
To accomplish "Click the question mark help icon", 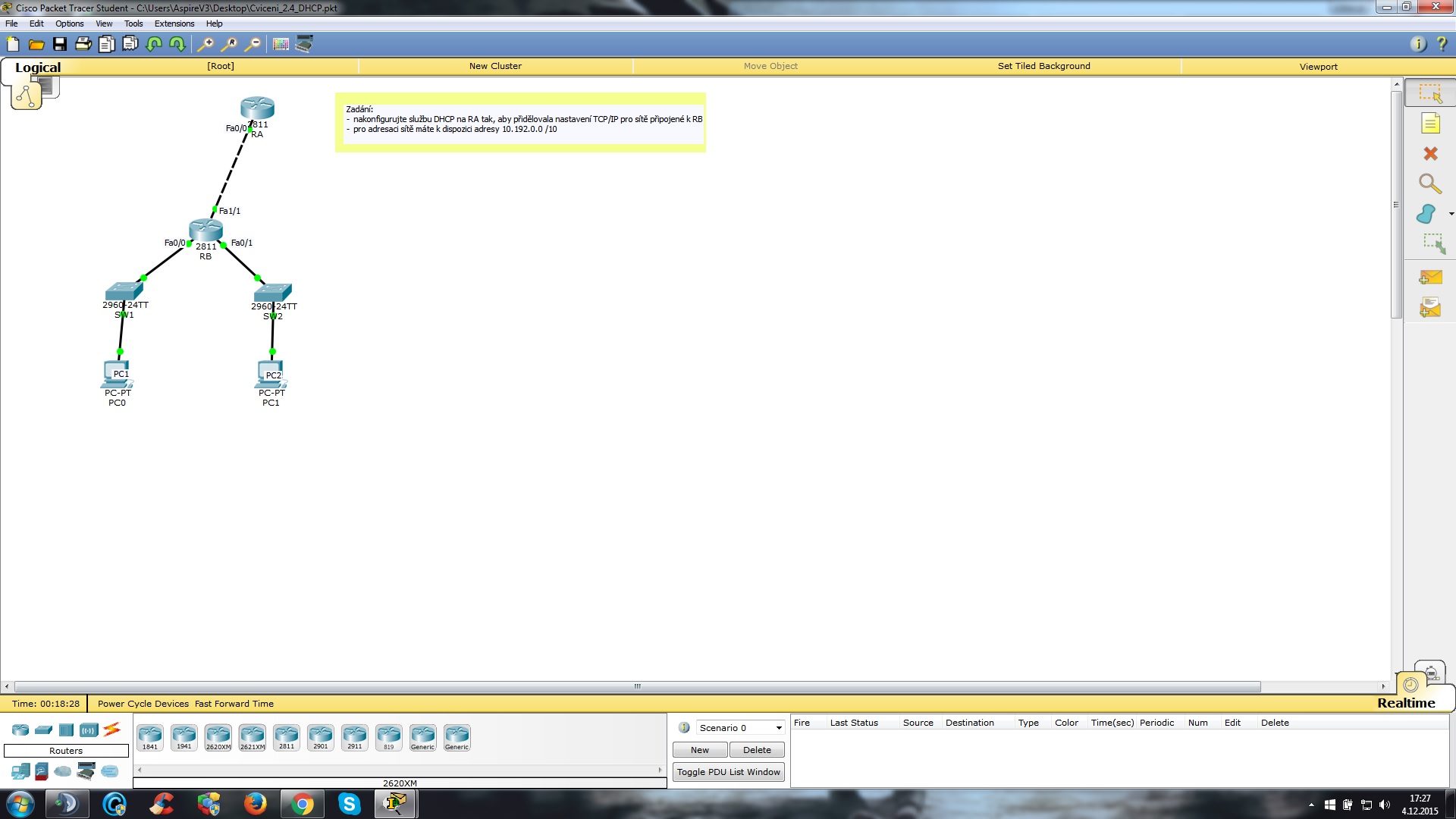I will 1442,44.
